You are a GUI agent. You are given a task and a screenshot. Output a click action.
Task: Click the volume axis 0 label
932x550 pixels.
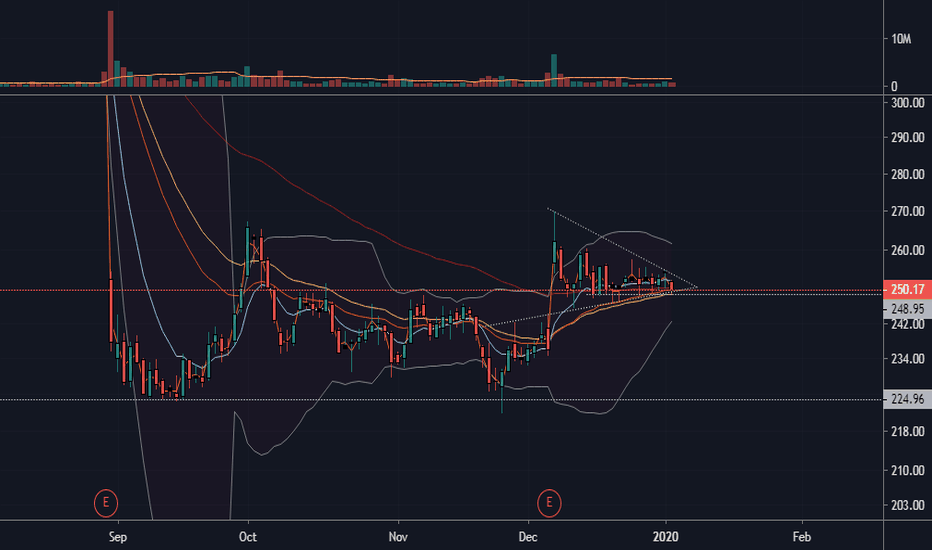click(894, 87)
